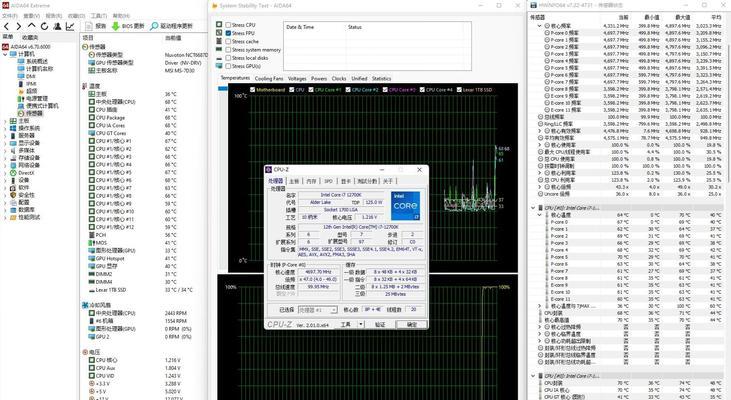Toggle CPU Core #4 graph checkbox
Screen dimensions: 731x400
coord(422,90)
